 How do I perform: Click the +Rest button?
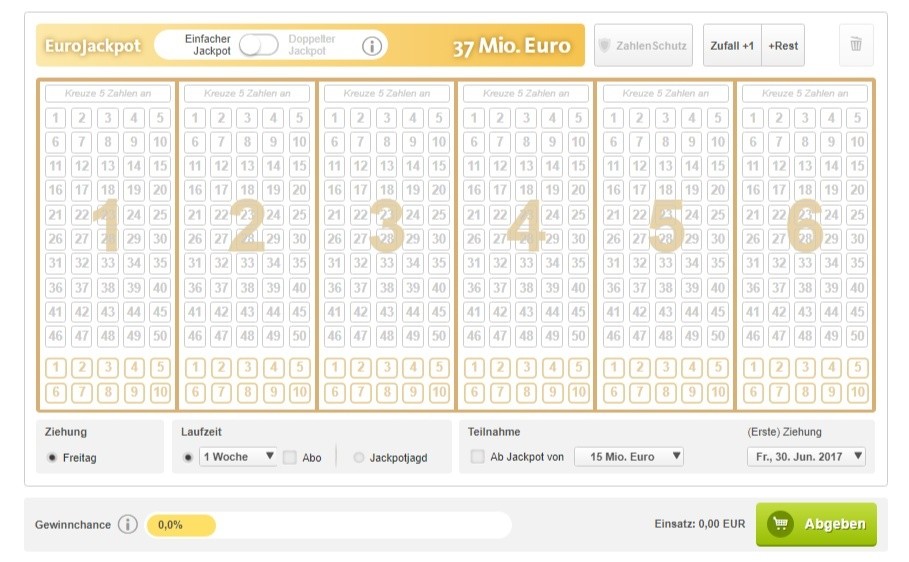coord(783,45)
